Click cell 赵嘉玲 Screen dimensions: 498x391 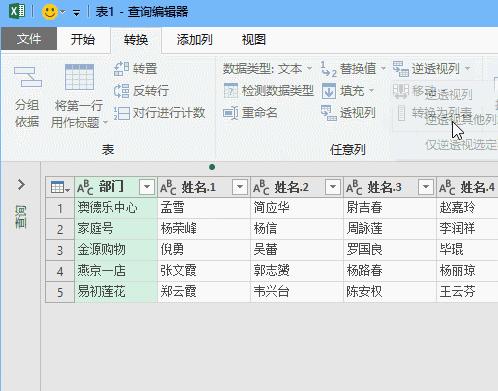click(467, 208)
